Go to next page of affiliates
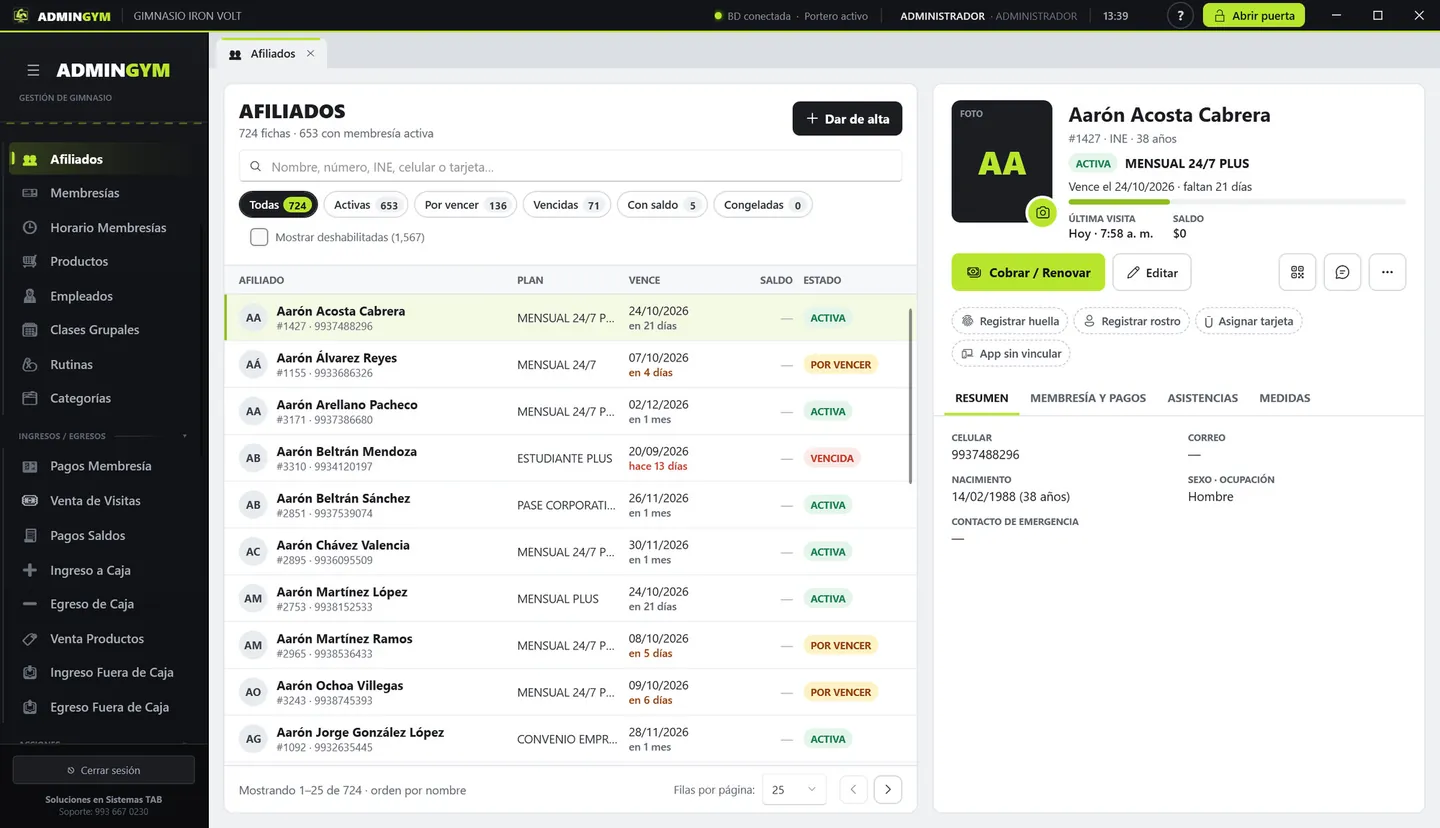 (x=888, y=789)
